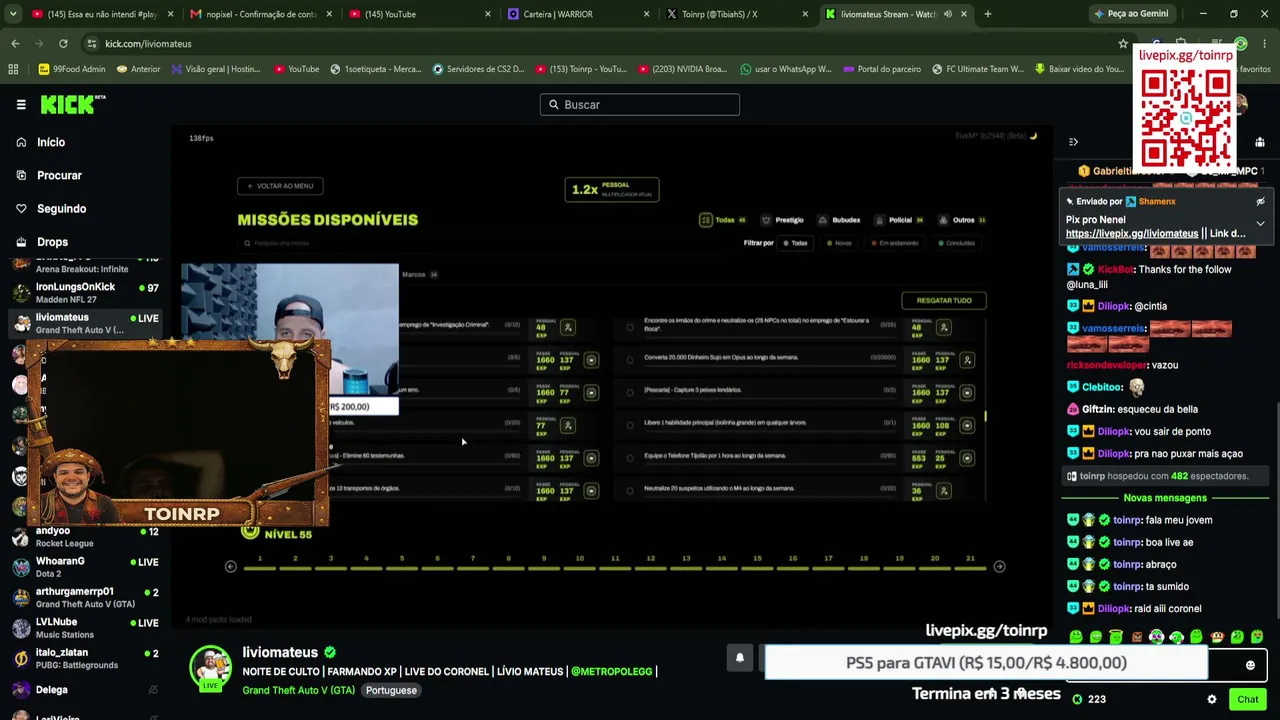
Task: Open the 99Food Admin bookmark
Action: point(71,69)
